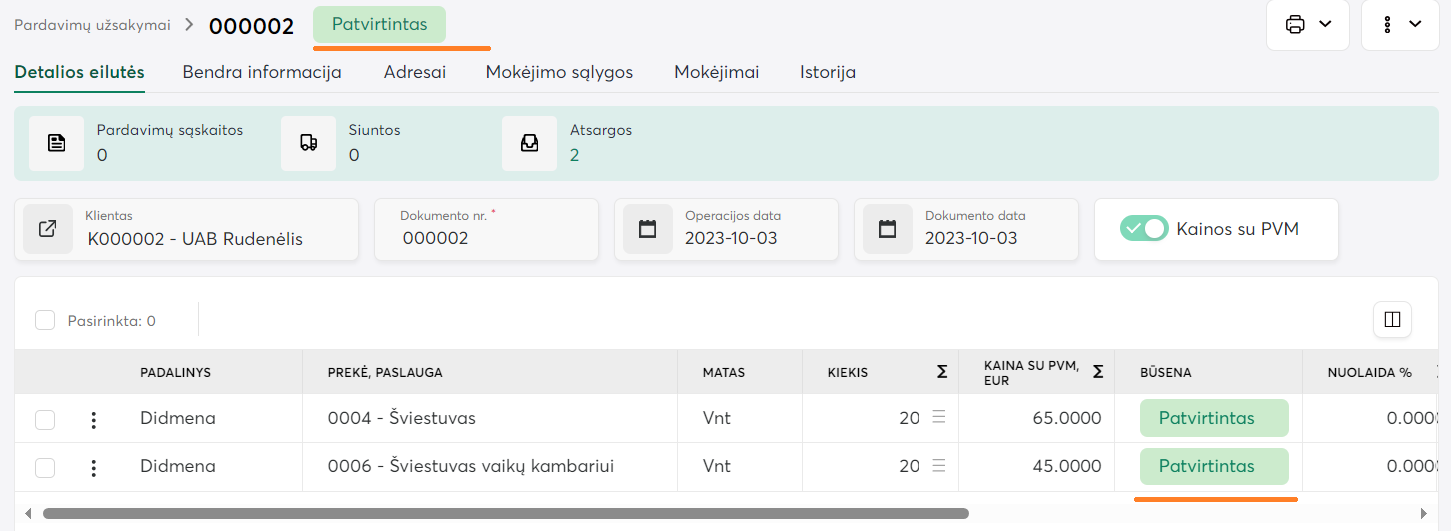This screenshot has height=531, width=1451.
Task: Open Būsena dropdown for the 0004 row
Action: point(1214,419)
